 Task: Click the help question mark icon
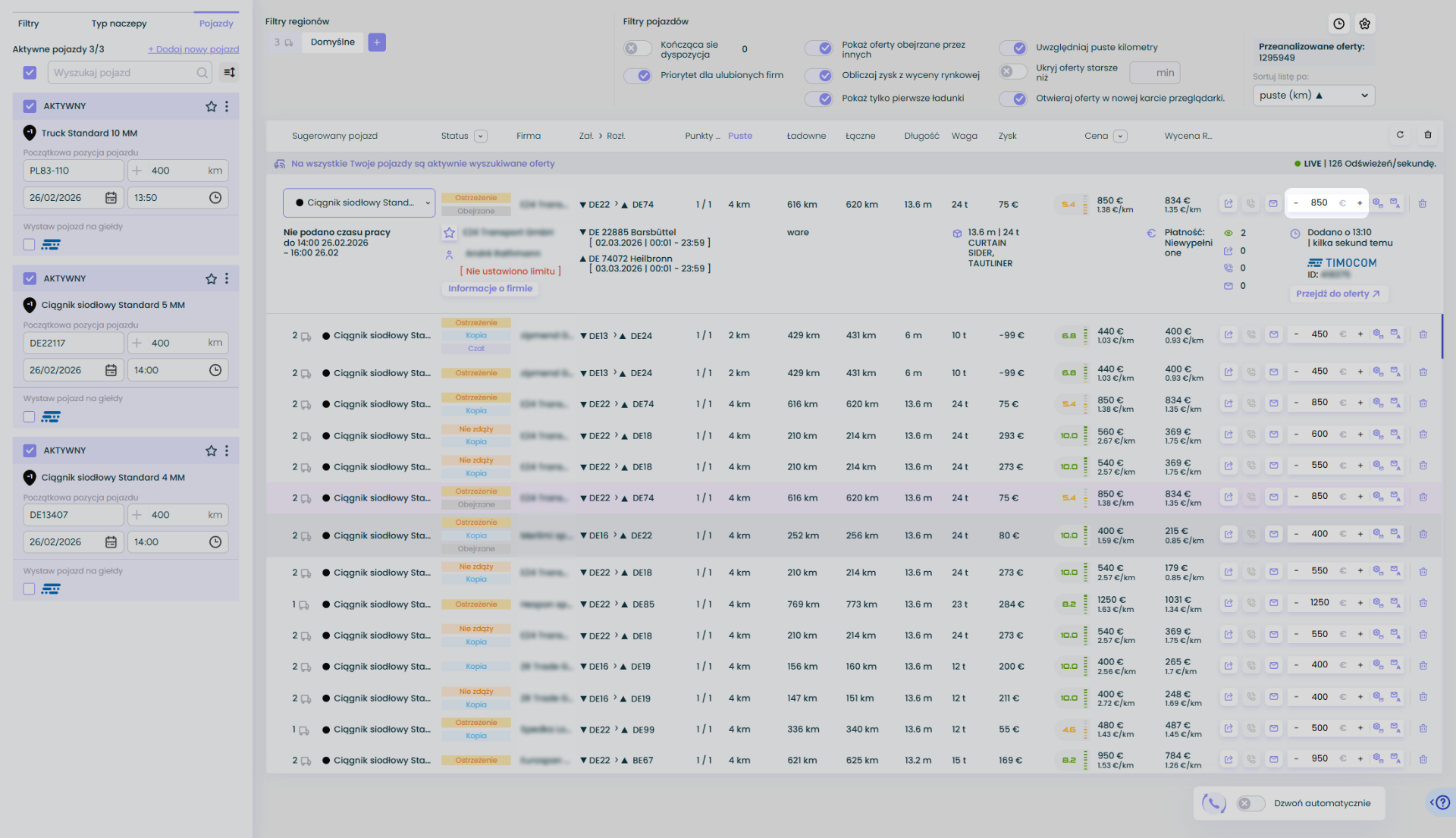tap(1442, 802)
